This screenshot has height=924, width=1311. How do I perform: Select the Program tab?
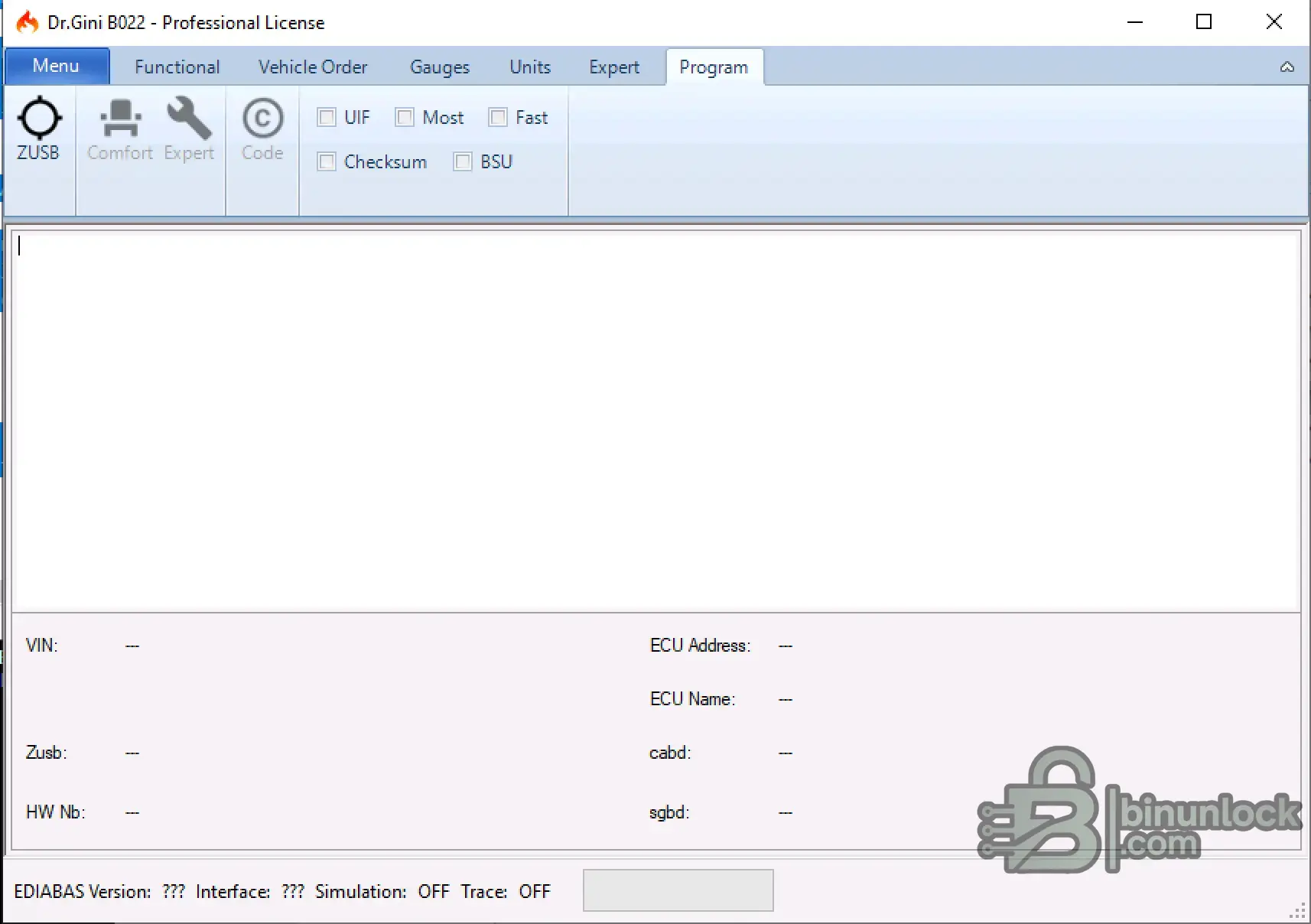point(714,67)
